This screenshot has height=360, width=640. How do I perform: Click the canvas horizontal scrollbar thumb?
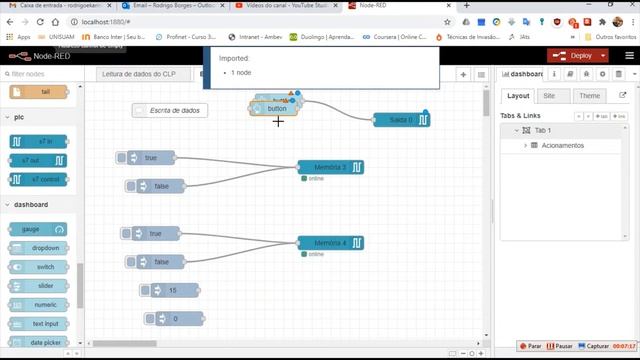124,344
